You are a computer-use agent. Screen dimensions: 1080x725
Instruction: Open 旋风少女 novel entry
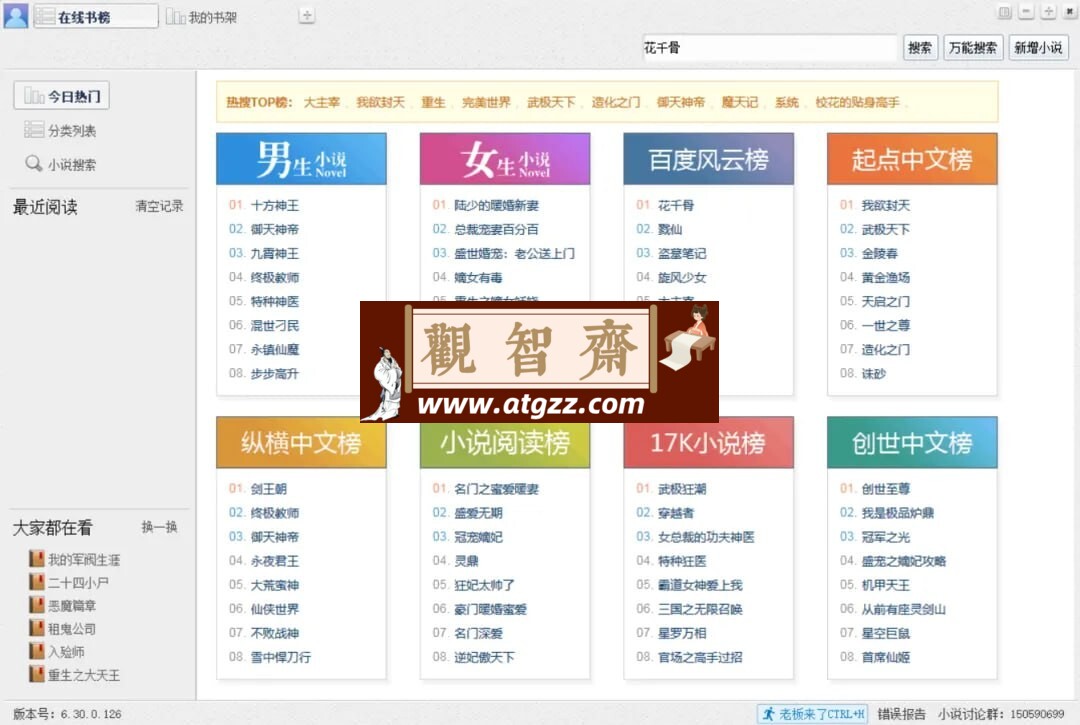(x=682, y=277)
